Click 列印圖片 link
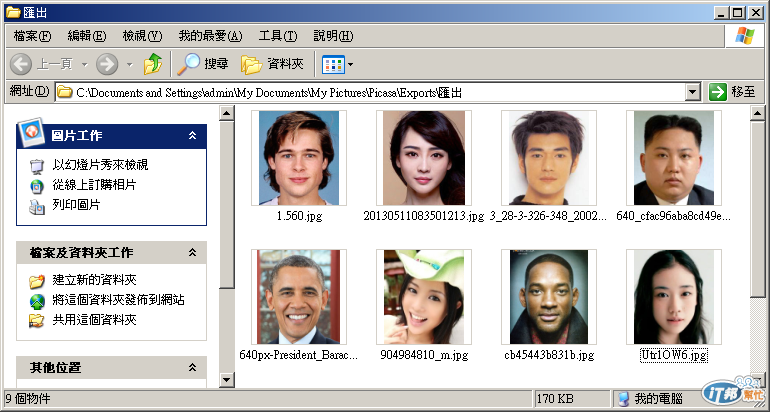This screenshot has width=770, height=412. pos(76,205)
